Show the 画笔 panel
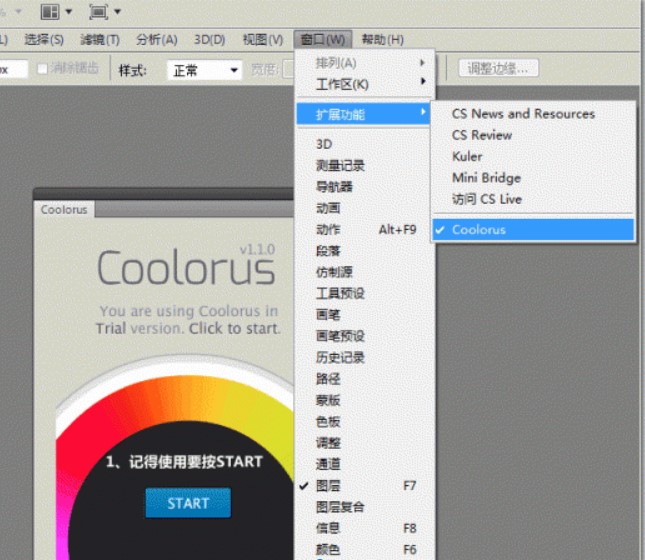645x560 pixels. click(365, 315)
